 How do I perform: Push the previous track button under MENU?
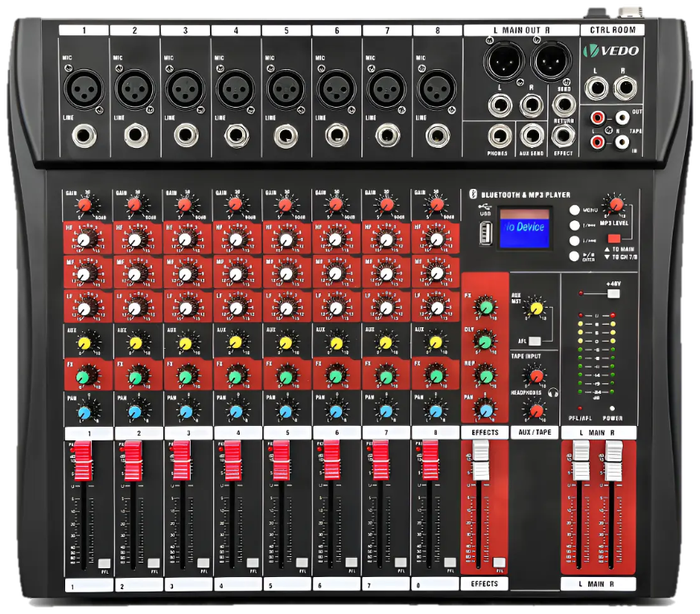pos(575,225)
